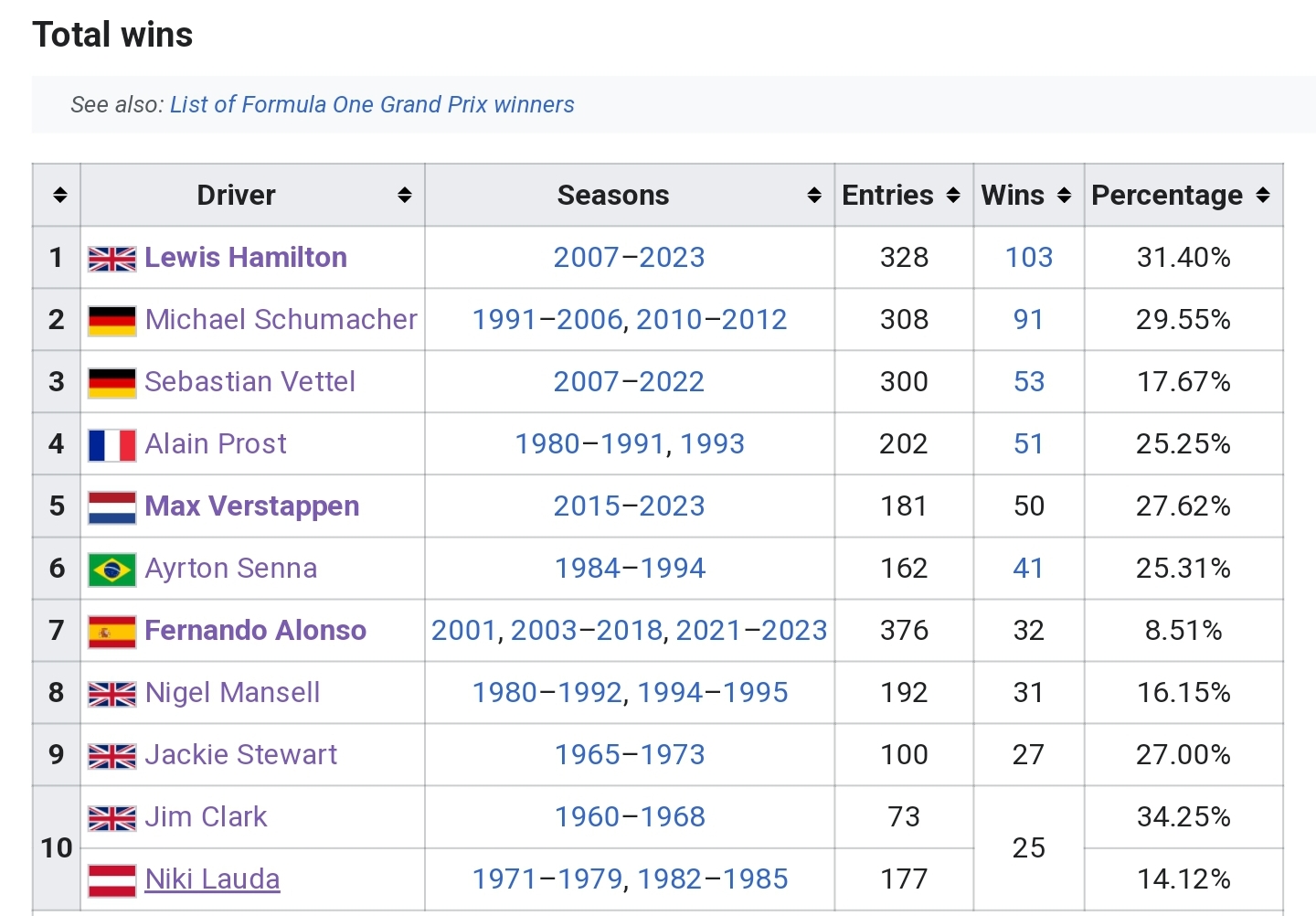Sort by rank using first column arrows

[60, 195]
